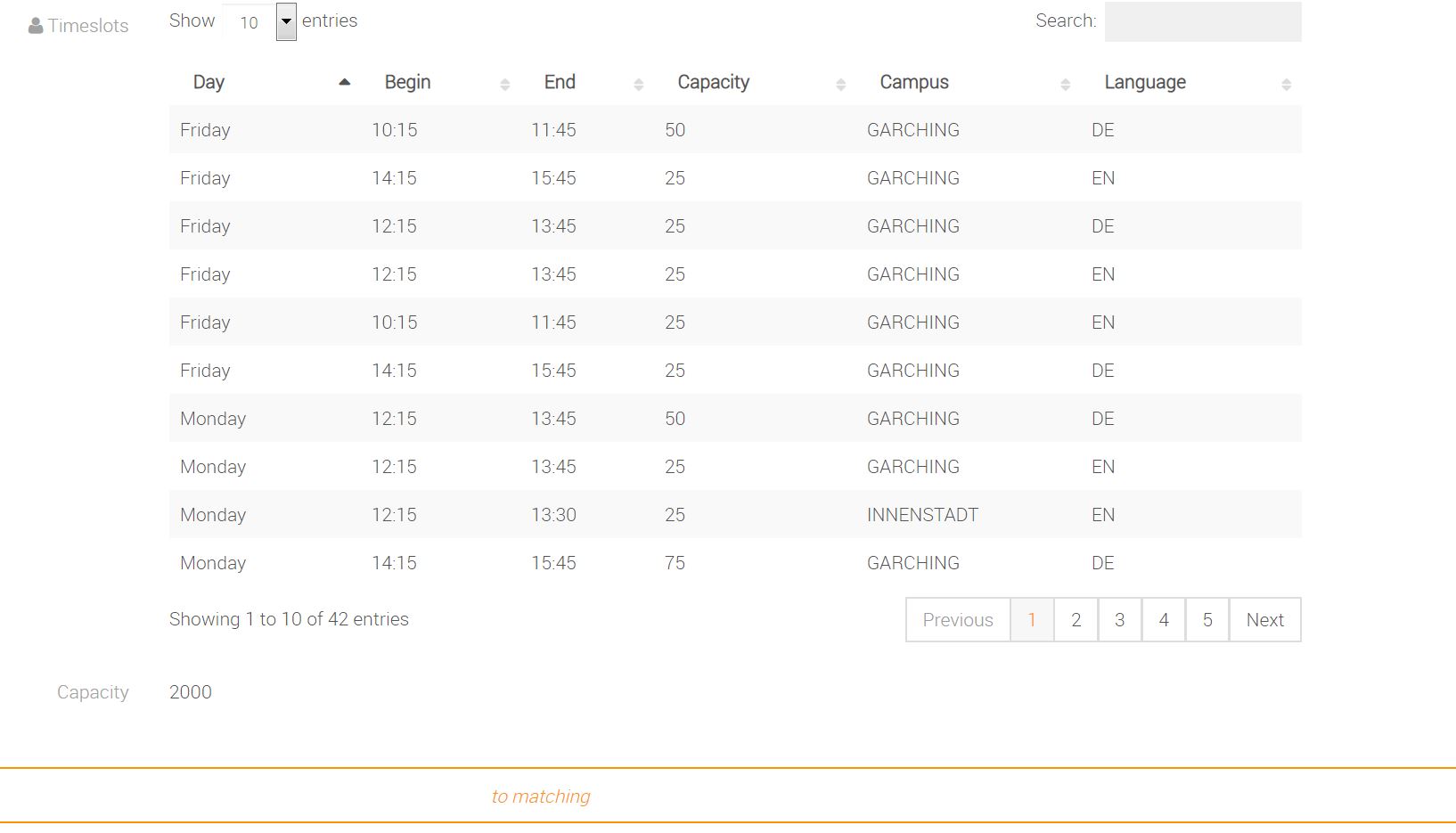Select INNENSTADT campus cell

click(x=922, y=515)
